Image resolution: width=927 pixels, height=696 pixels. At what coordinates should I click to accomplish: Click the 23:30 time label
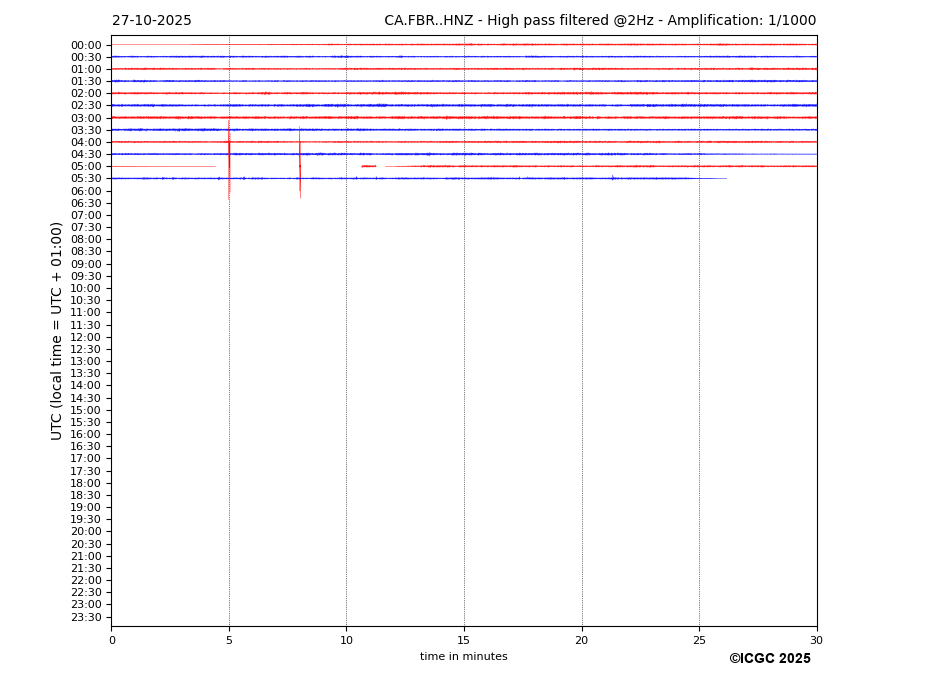coord(86,617)
